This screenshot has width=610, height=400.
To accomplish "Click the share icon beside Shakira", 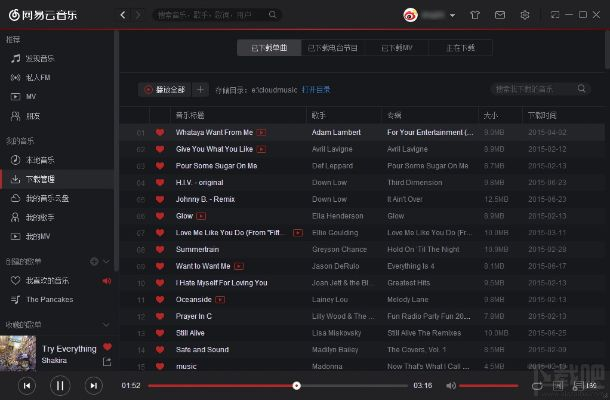I will click(x=107, y=362).
